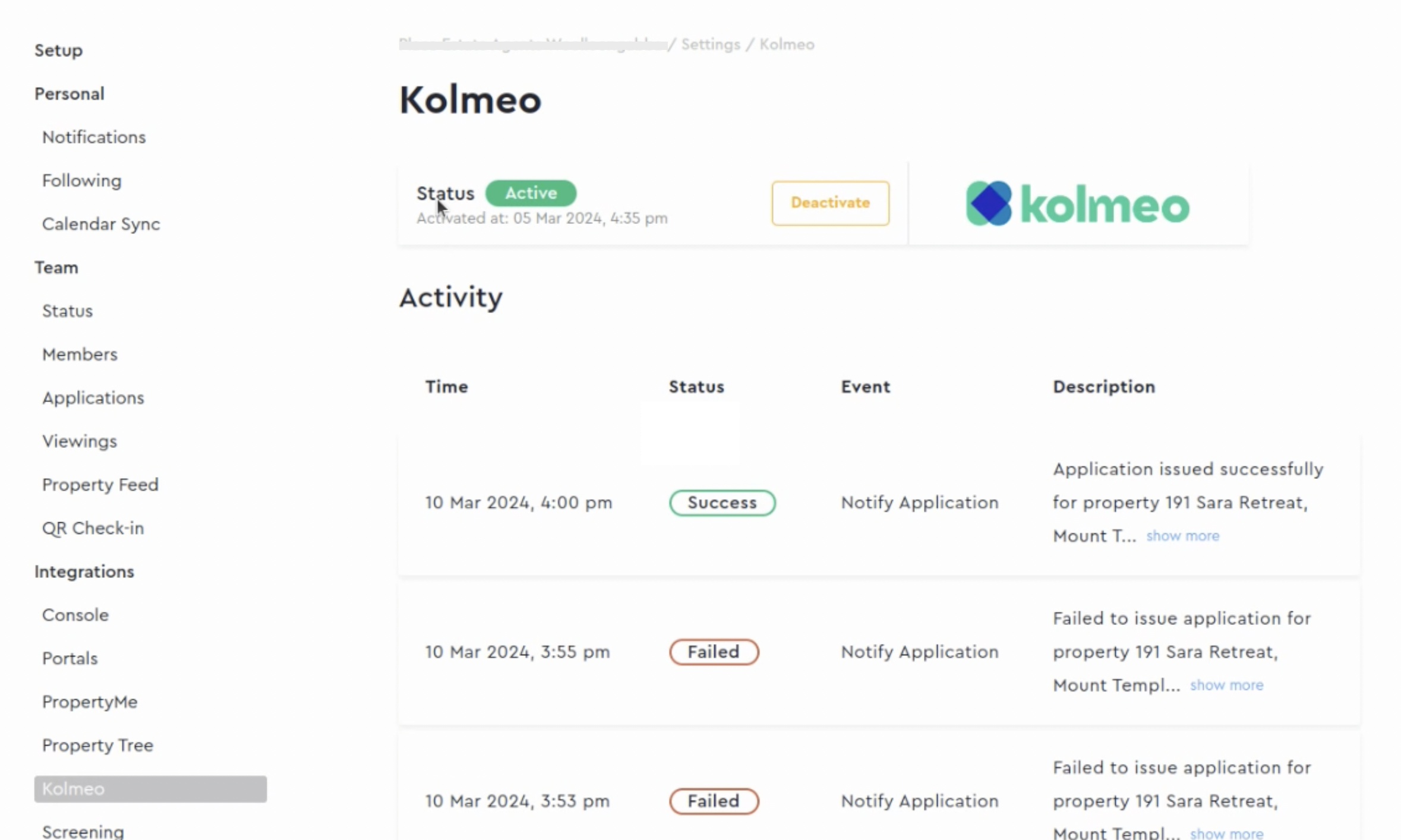Click the Integrations section heading

84,571
